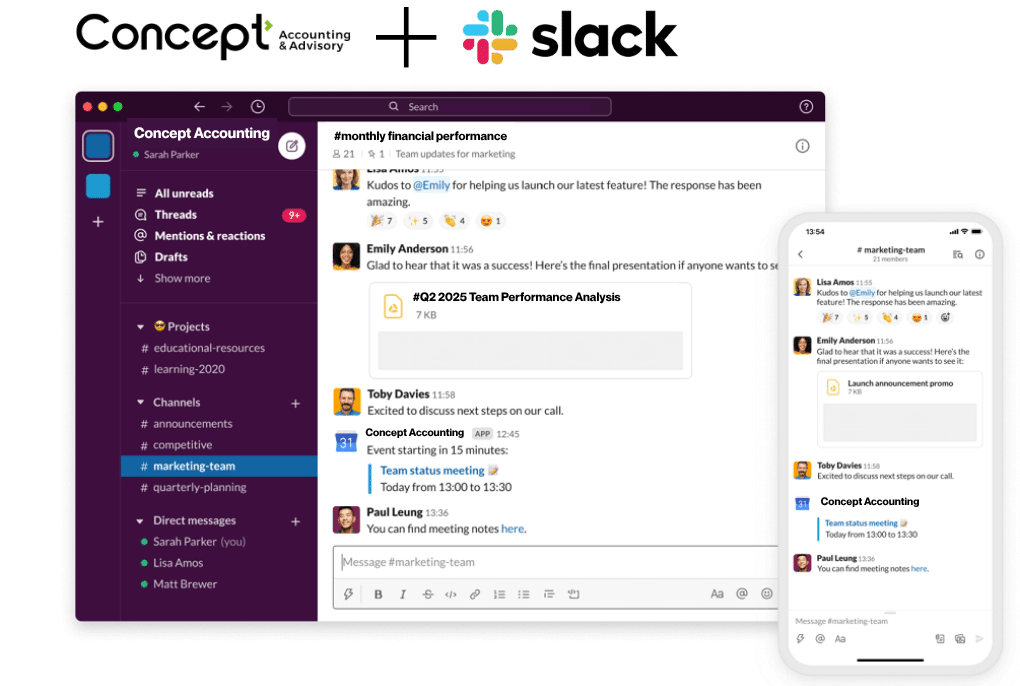
Task: Compose a new message with the pencil icon
Action: pyautogui.click(x=291, y=146)
